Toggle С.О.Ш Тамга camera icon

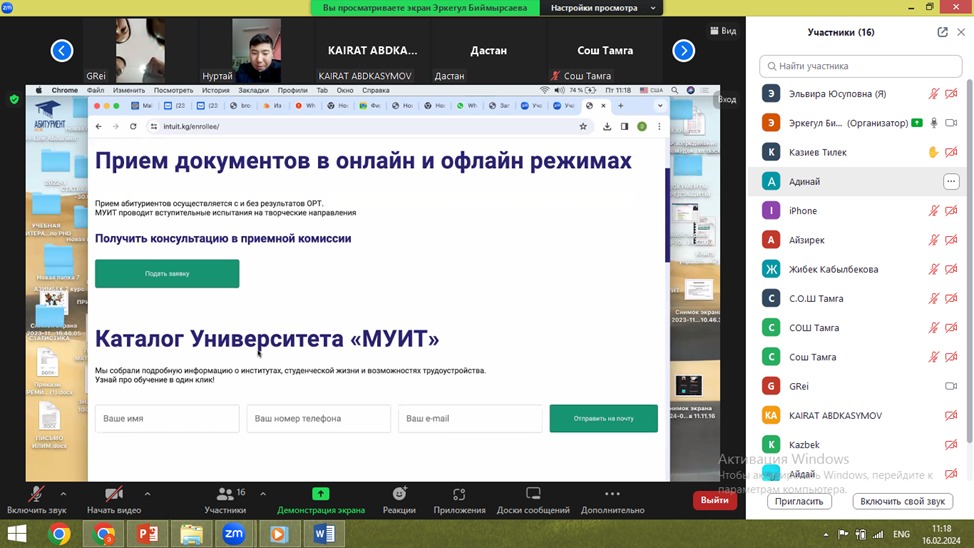(951, 298)
